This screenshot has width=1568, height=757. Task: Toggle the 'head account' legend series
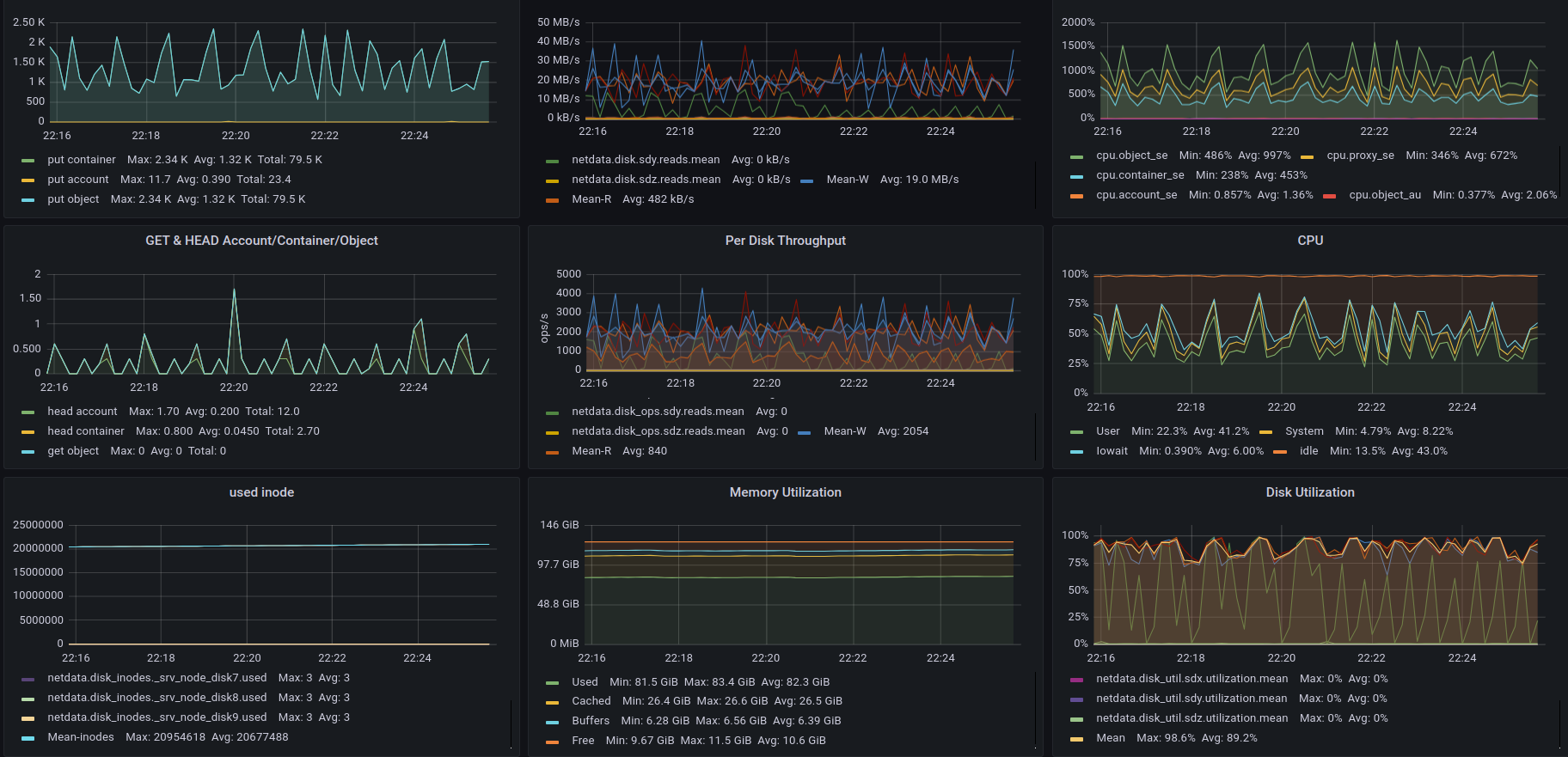[83, 412]
